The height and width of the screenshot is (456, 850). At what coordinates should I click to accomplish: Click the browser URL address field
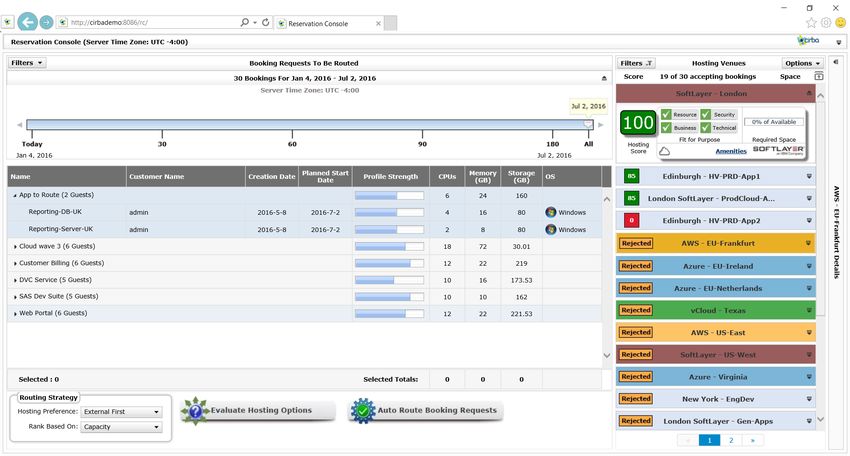pos(154,22)
